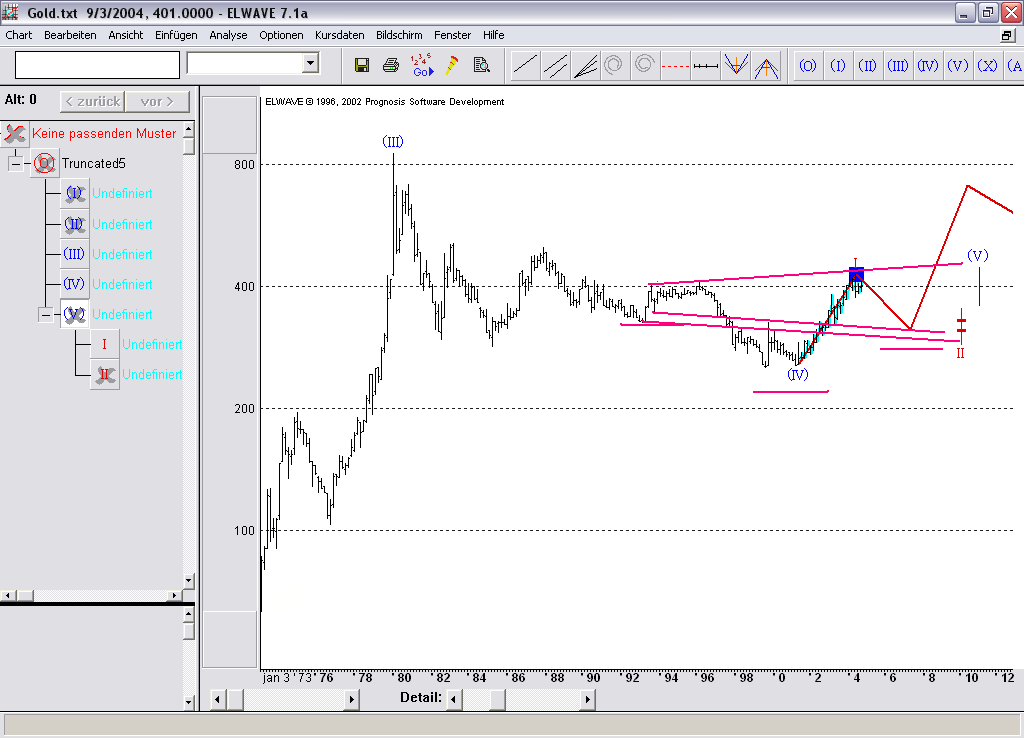Start analysis with the 12345 Go icon
The height and width of the screenshot is (738, 1024).
[x=422, y=65]
